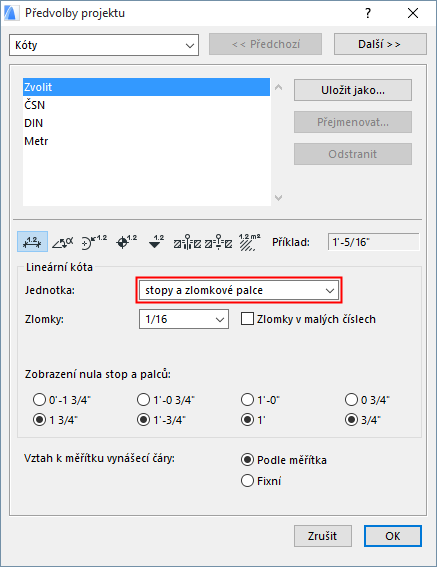The height and width of the screenshot is (567, 437).
Task: Open the Jednotka units dropdown
Action: [239, 290]
